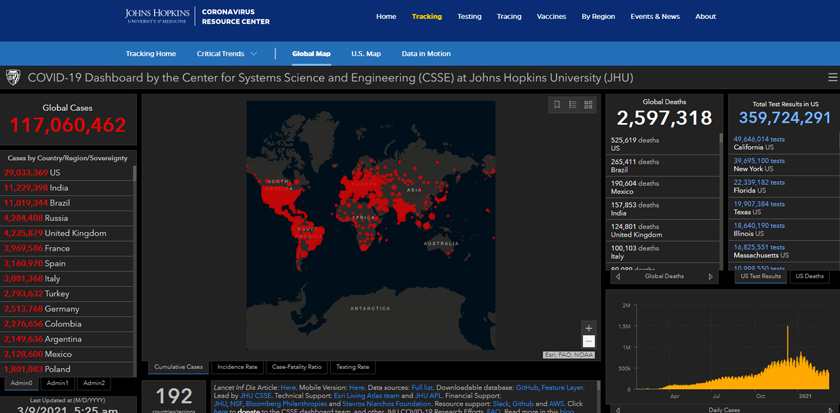Zoom in on map with plus button
Image resolution: width=840 pixels, height=413 pixels.
(589, 328)
